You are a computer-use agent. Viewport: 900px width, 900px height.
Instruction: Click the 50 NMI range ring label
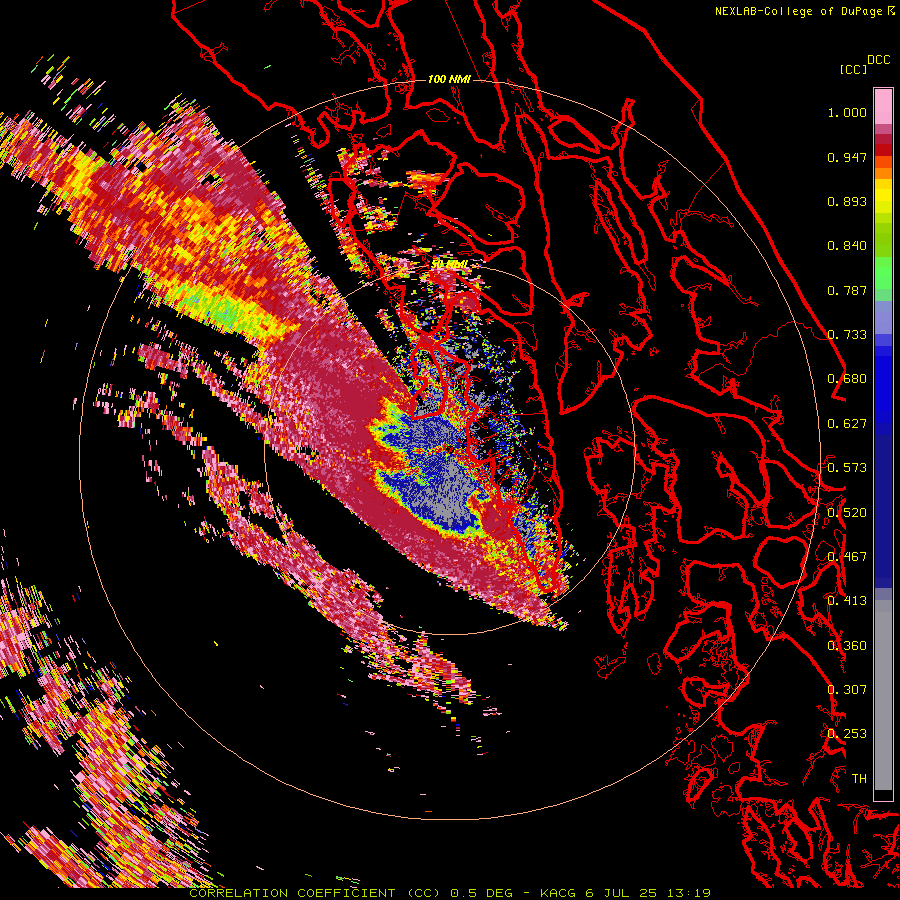[450, 264]
